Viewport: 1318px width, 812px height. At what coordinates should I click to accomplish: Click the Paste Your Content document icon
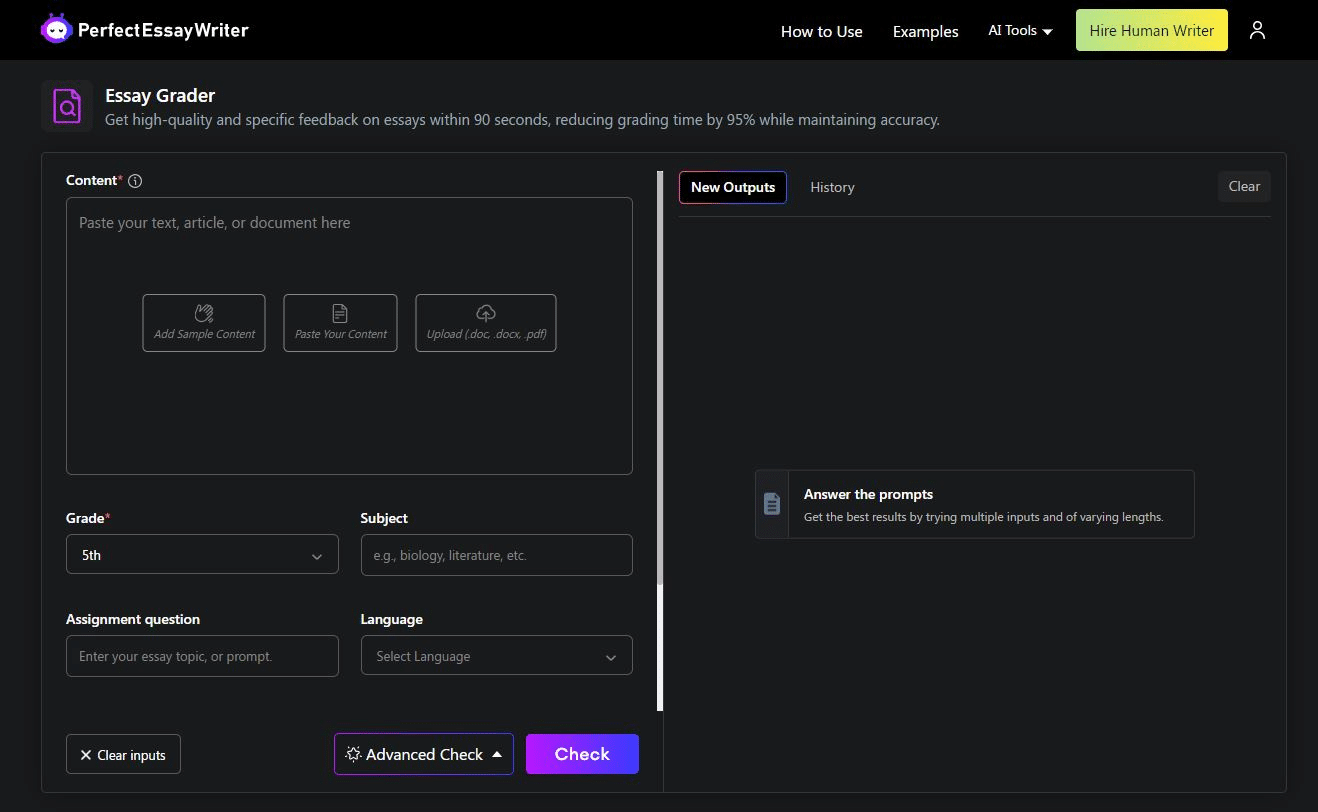(x=340, y=313)
